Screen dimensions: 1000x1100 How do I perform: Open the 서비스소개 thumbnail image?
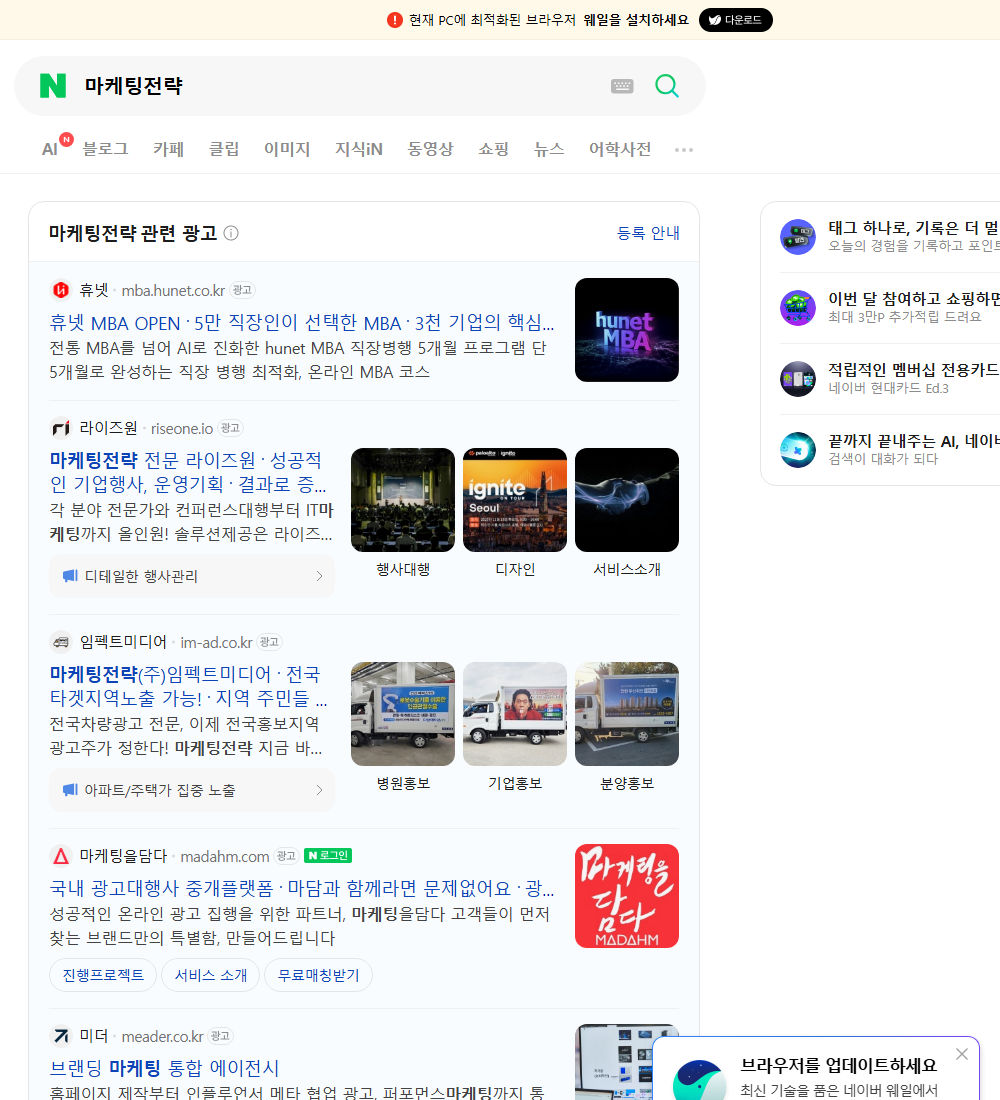(627, 500)
